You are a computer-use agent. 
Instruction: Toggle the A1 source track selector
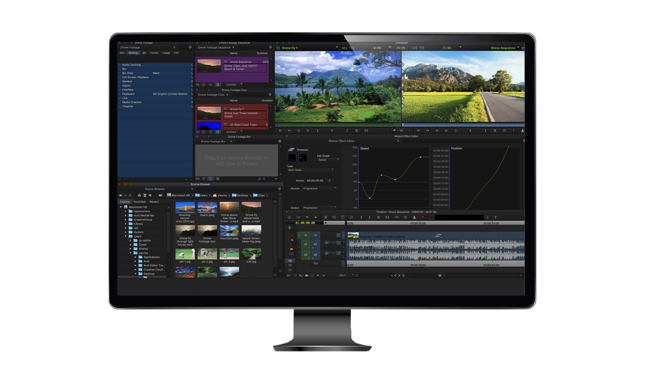(306, 244)
